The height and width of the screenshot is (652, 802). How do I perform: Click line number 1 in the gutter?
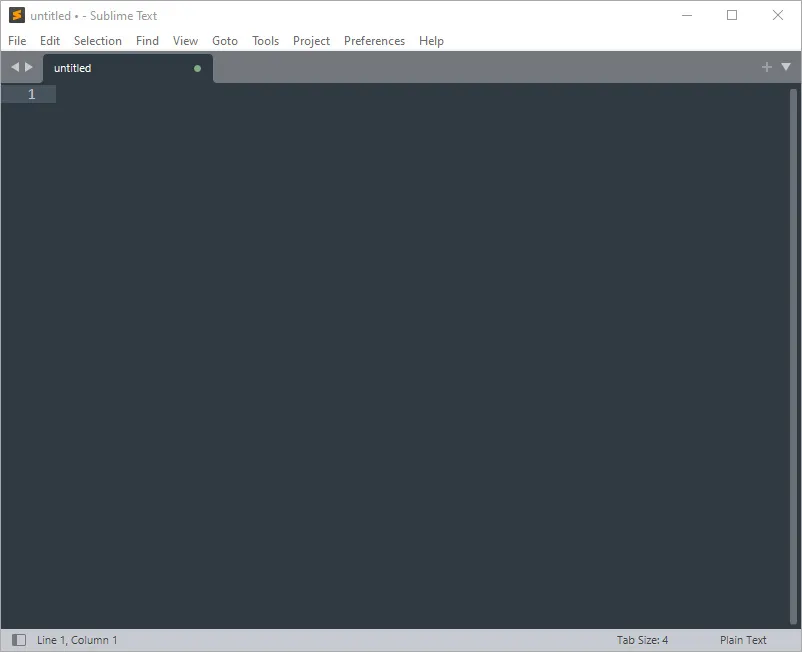click(32, 94)
